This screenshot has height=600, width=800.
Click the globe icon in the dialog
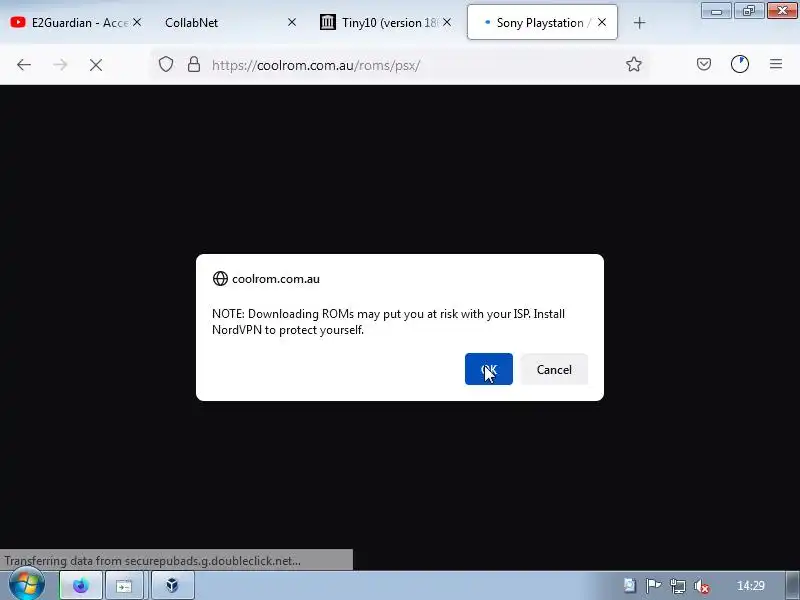point(220,279)
